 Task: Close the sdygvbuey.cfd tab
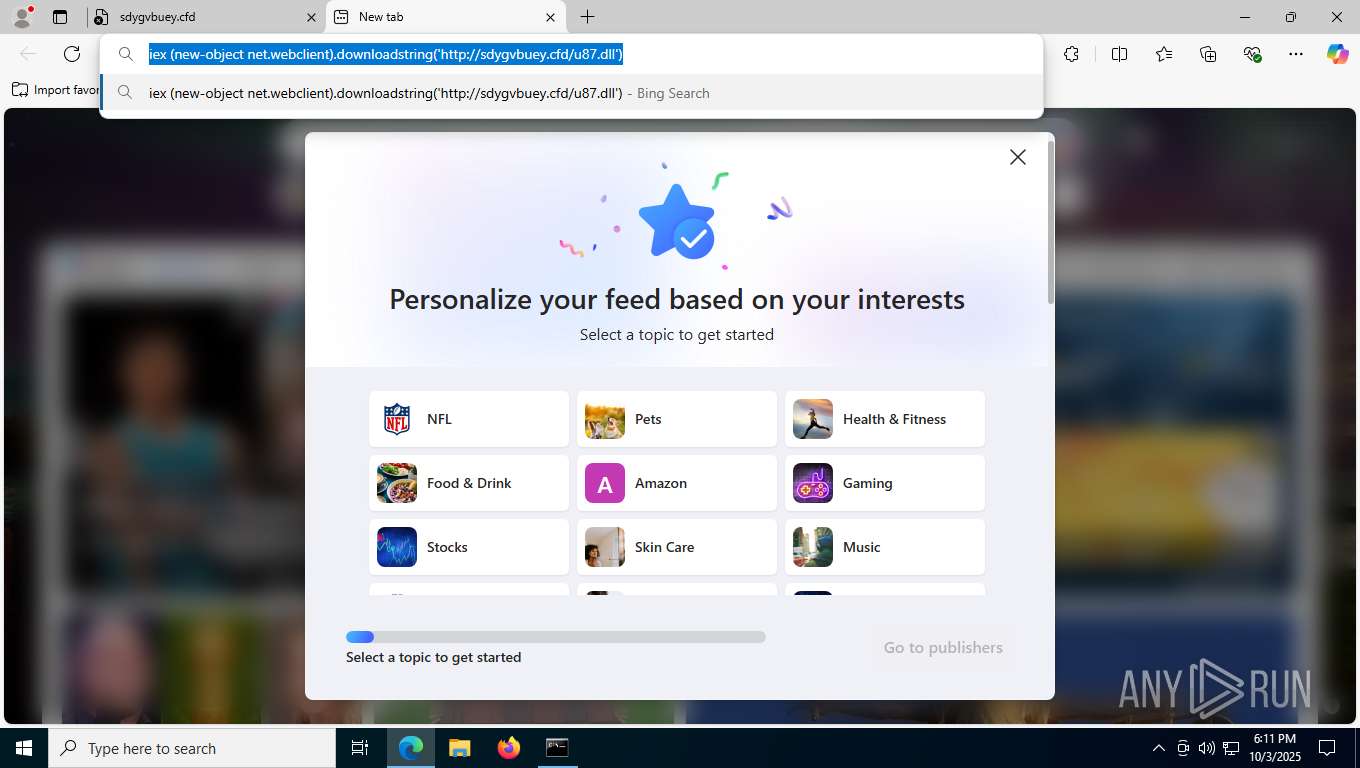coord(311,17)
